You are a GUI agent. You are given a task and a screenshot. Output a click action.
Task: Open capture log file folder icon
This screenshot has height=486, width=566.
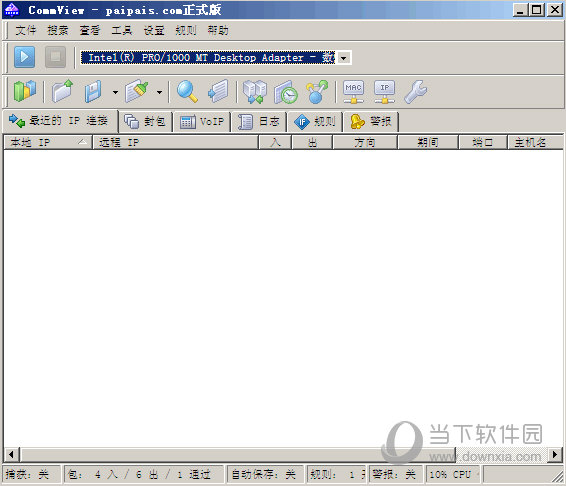[x=62, y=91]
